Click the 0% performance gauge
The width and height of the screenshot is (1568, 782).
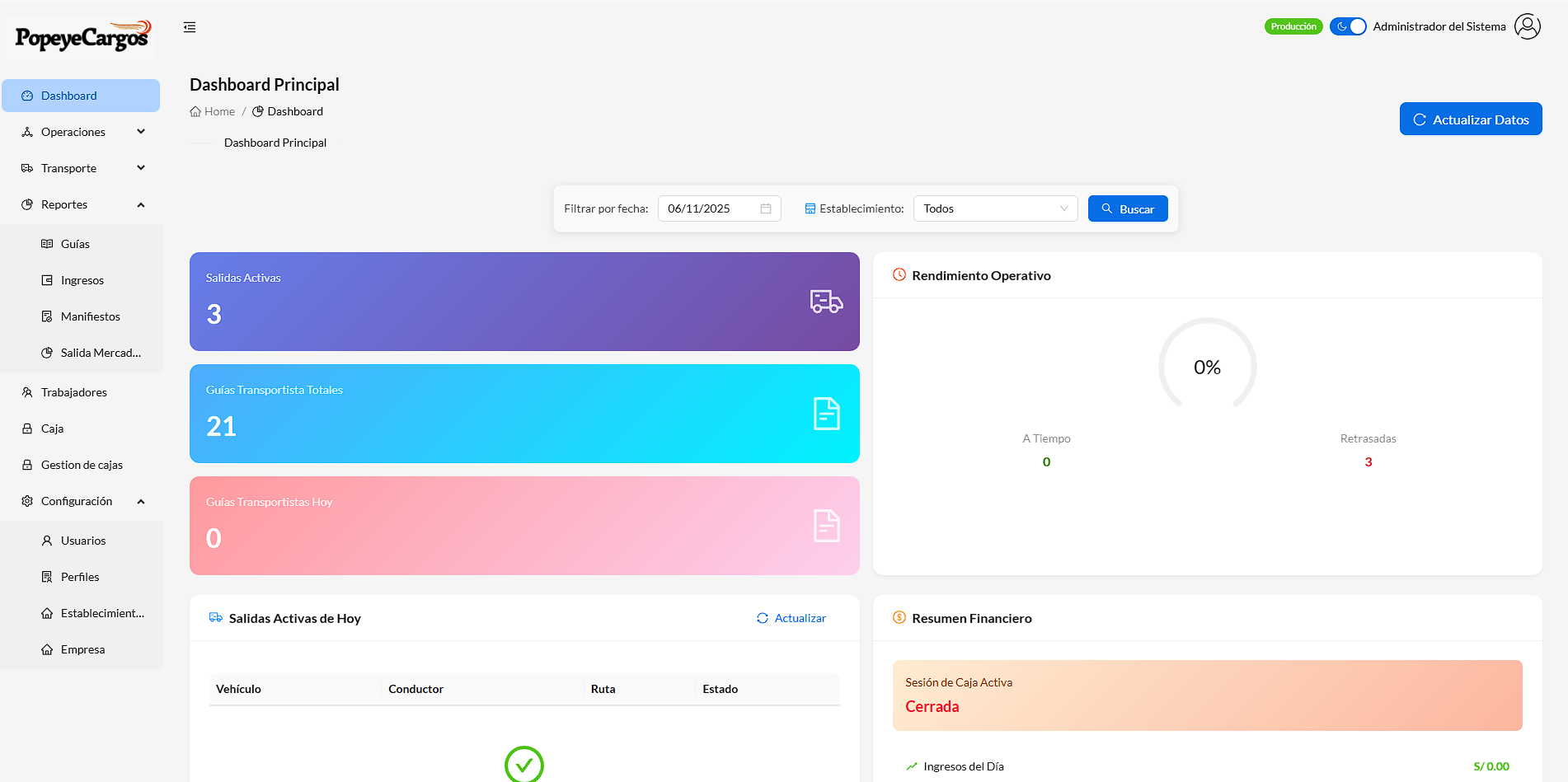click(x=1207, y=367)
